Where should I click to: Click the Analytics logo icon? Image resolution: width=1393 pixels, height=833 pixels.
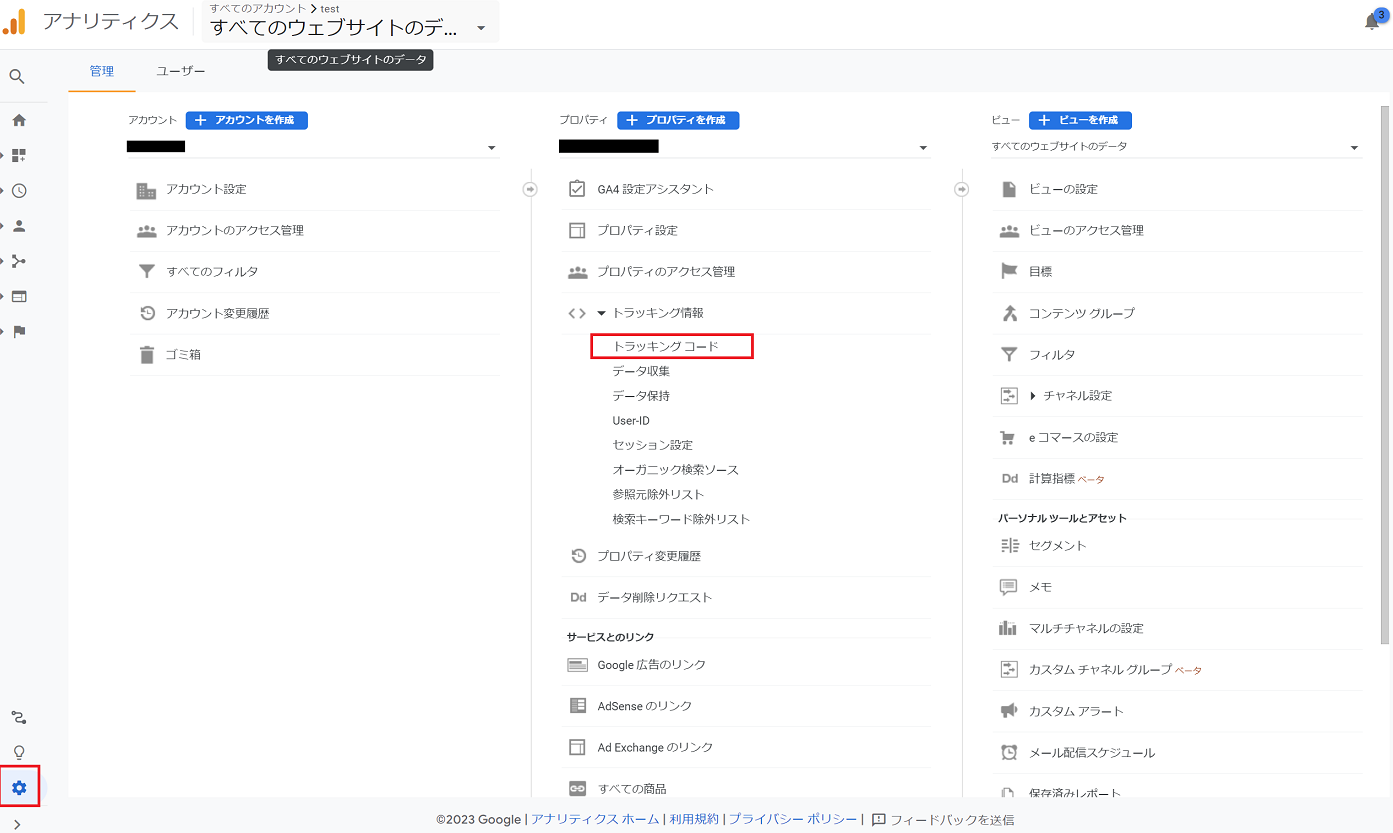click(15, 20)
